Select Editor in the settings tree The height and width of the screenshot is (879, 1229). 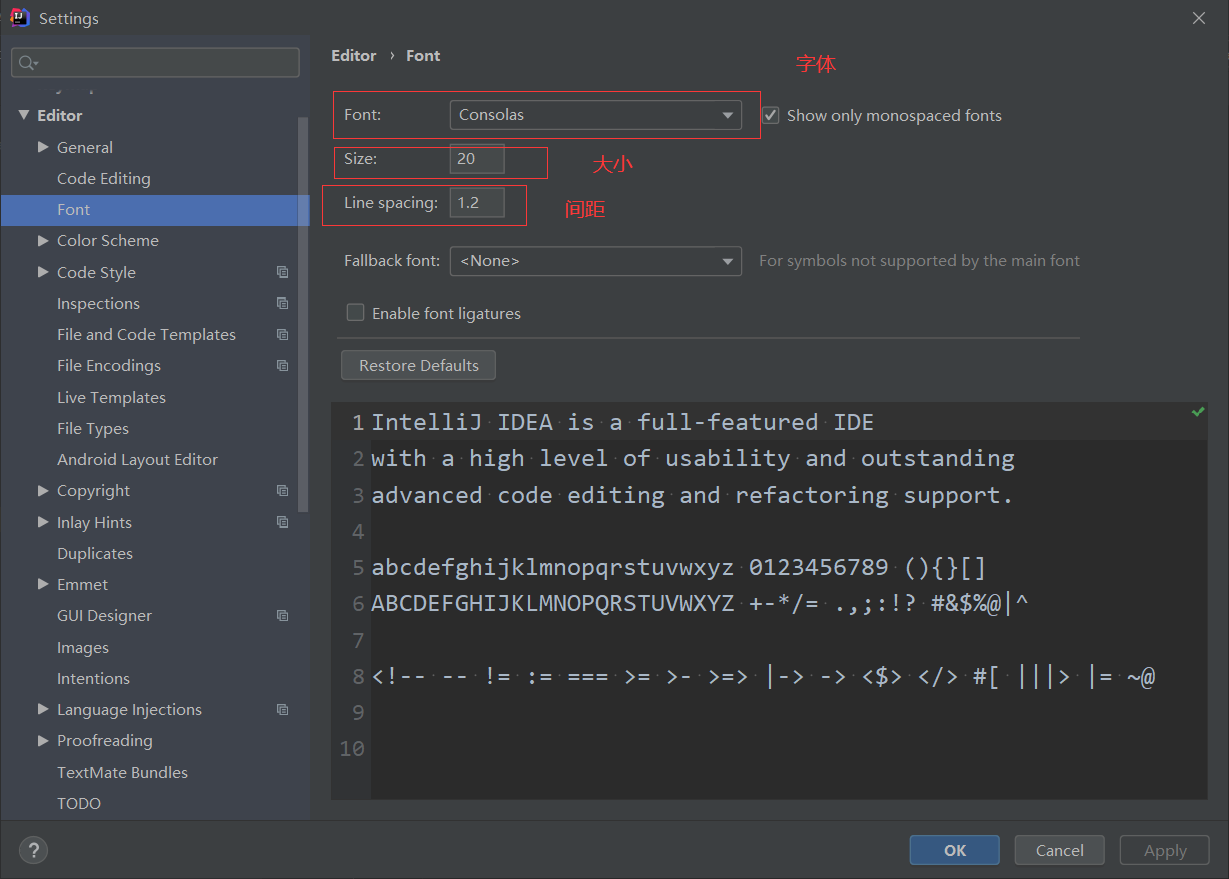click(60, 115)
